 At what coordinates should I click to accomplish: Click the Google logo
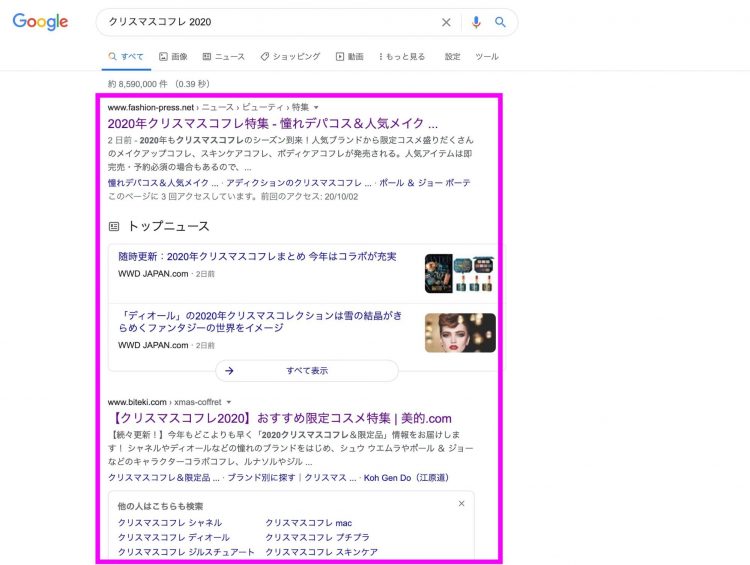[x=40, y=22]
